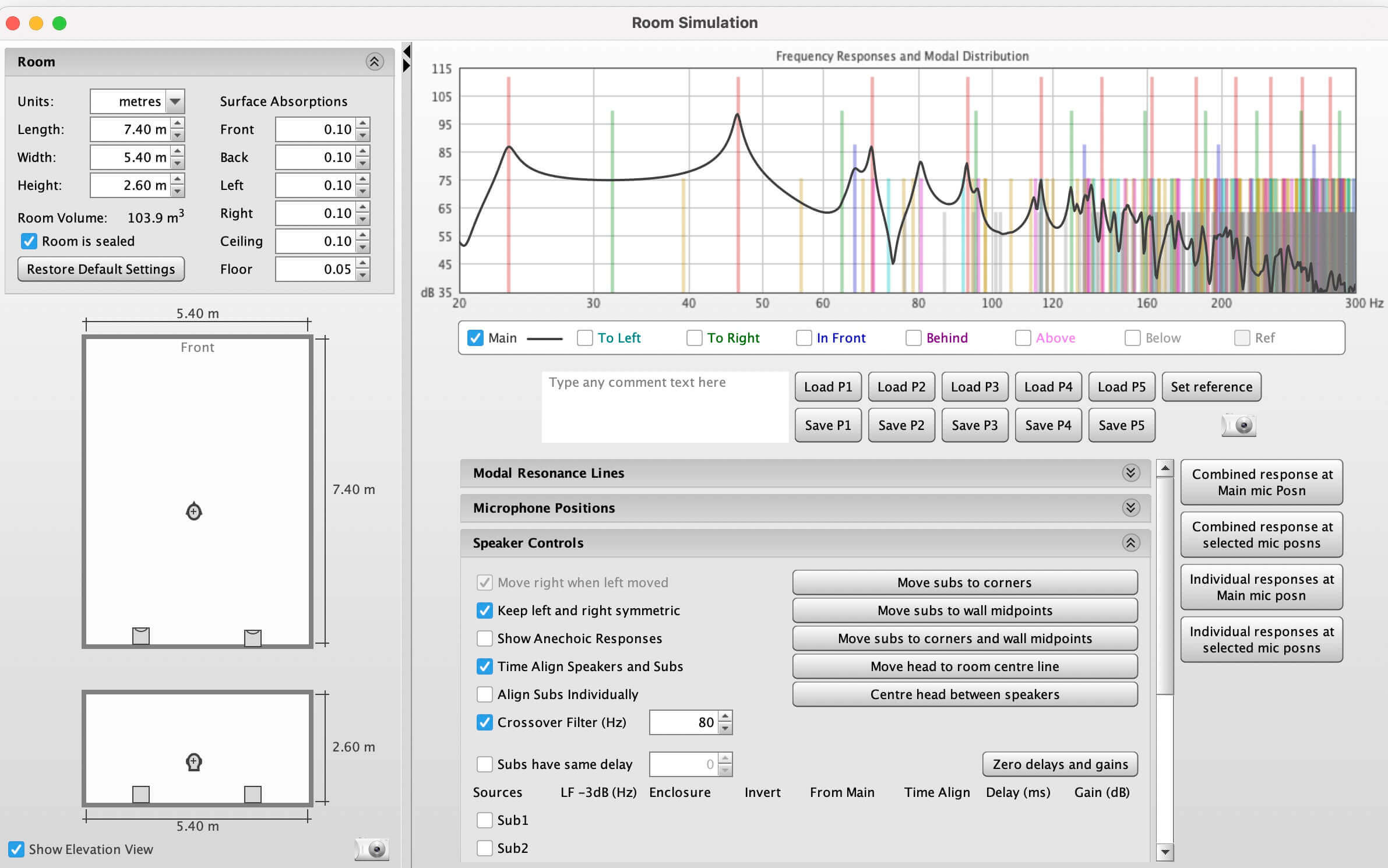Increase Crossover Filter frequency with up stepper
This screenshot has width=1388, height=868.
(x=725, y=717)
